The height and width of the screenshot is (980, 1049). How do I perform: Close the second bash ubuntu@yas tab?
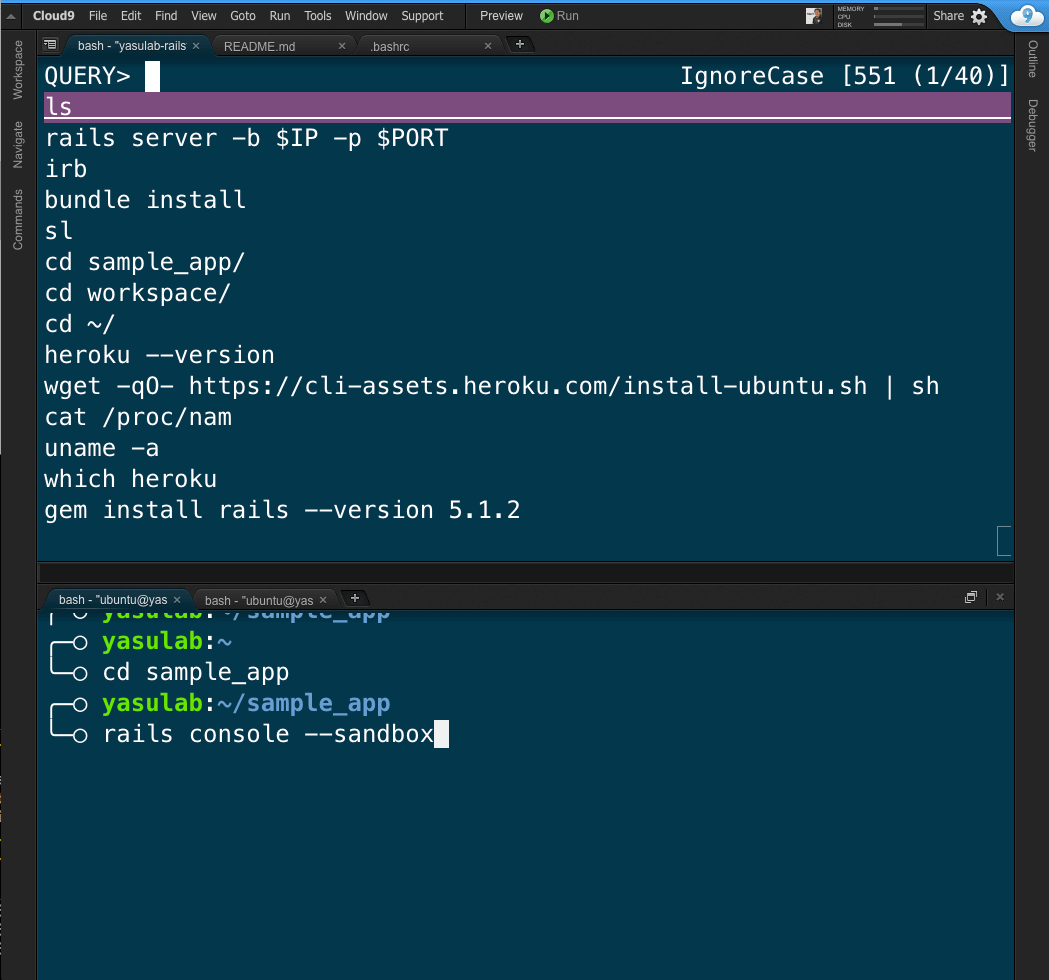click(322, 600)
